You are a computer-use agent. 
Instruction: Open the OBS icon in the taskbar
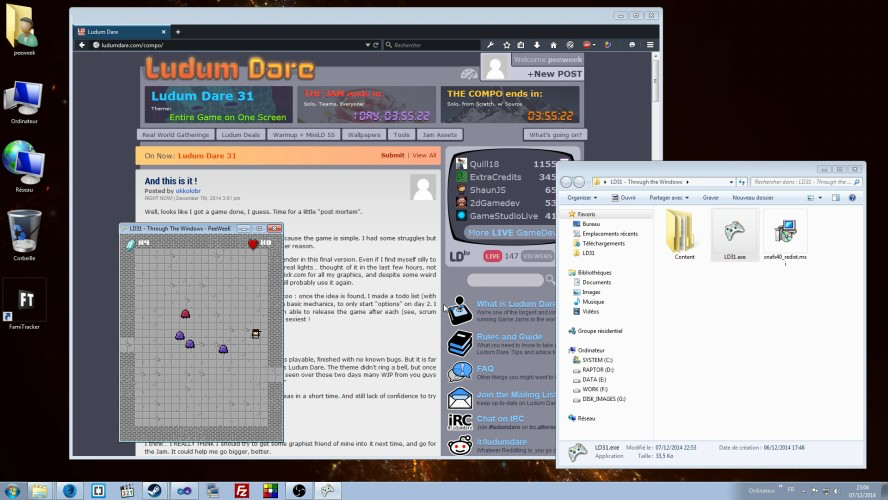pyautogui.click(x=299, y=490)
